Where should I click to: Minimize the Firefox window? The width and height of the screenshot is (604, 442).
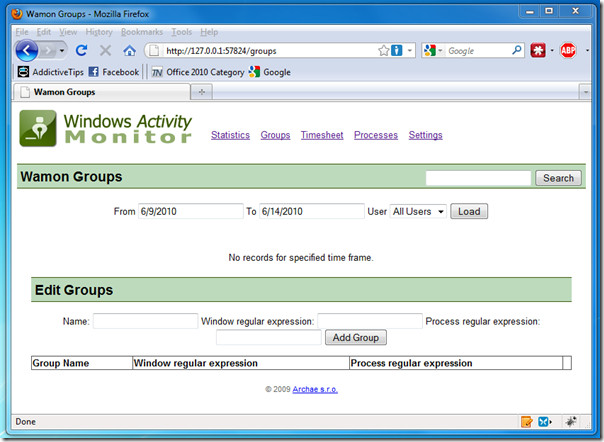coord(530,11)
